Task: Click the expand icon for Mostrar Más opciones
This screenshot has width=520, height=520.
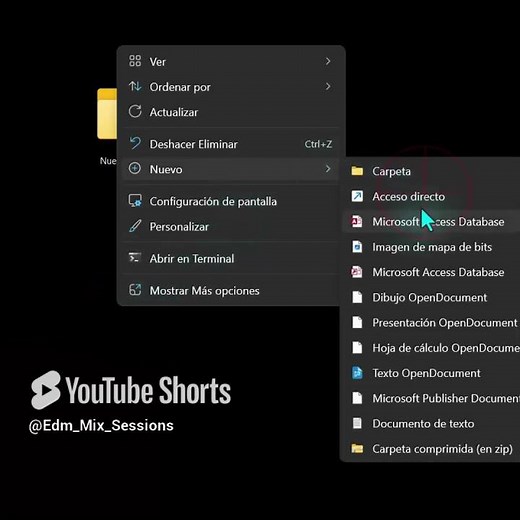Action: click(135, 290)
